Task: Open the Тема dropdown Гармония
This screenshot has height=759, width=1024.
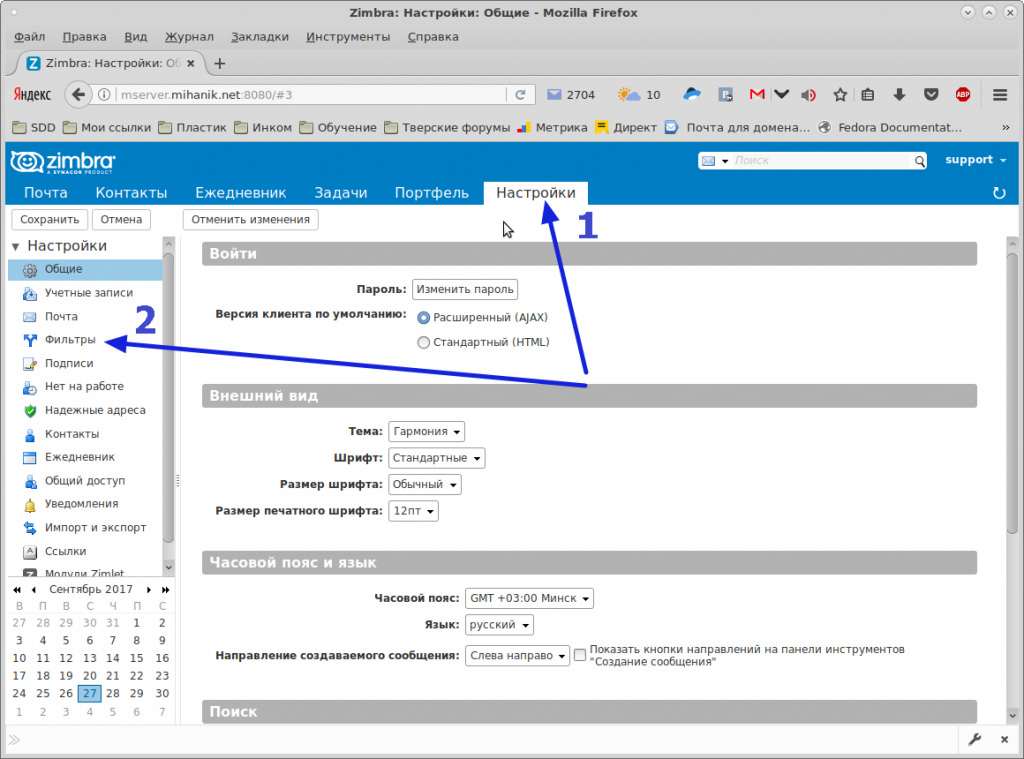Action: (x=426, y=432)
